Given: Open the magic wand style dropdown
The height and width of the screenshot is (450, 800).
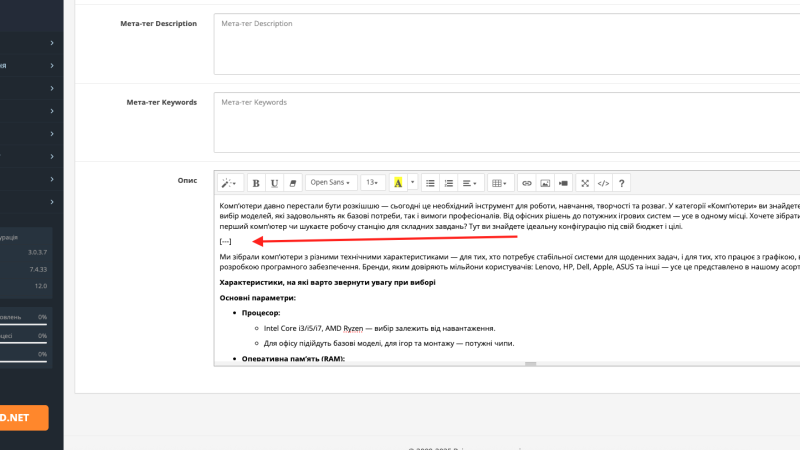Looking at the screenshot, I should coord(229,183).
